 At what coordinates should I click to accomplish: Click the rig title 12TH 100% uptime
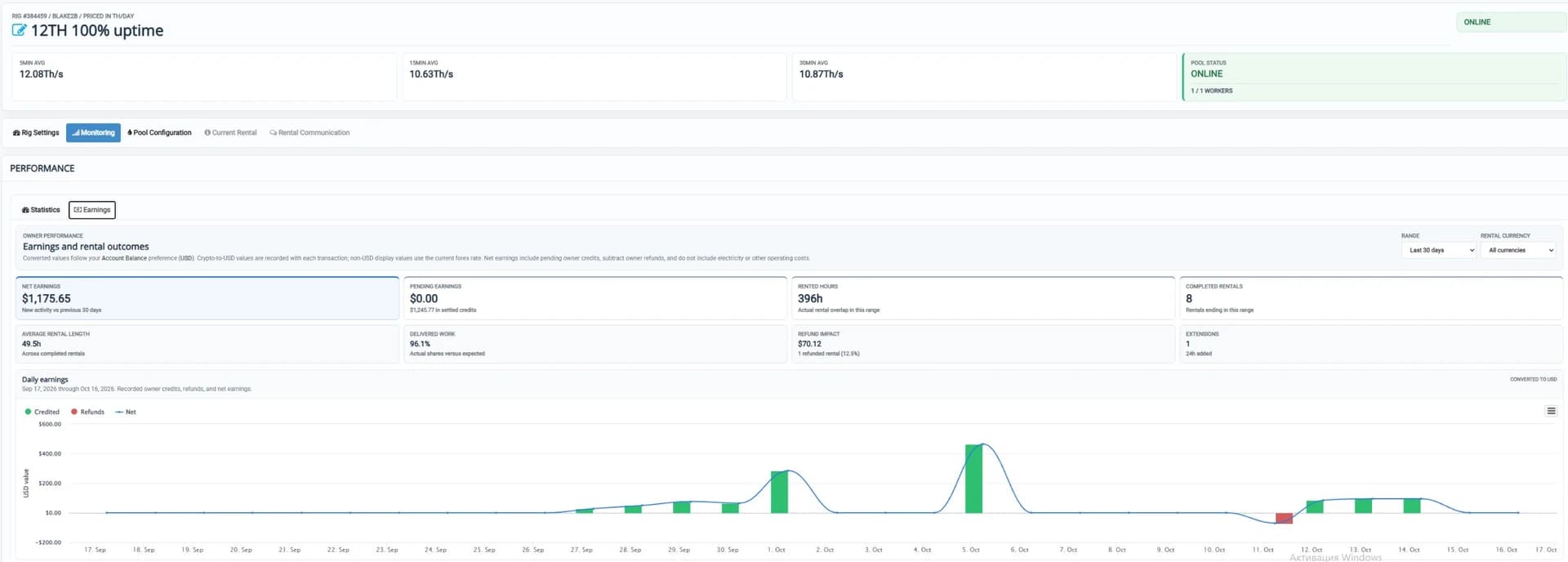coord(97,30)
